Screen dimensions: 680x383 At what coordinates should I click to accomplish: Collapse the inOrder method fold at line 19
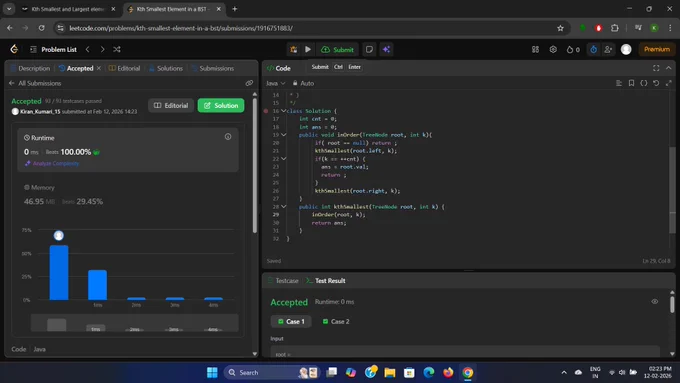click(284, 135)
